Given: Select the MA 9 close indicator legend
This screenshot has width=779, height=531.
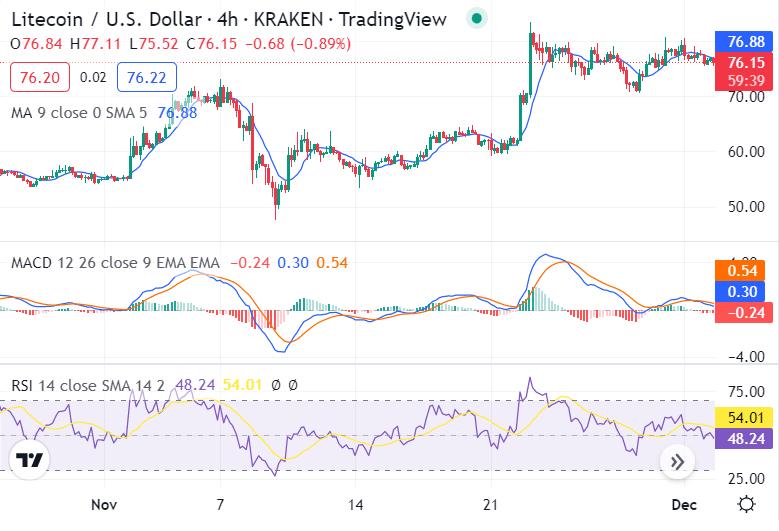Looking at the screenshot, I should [78, 113].
